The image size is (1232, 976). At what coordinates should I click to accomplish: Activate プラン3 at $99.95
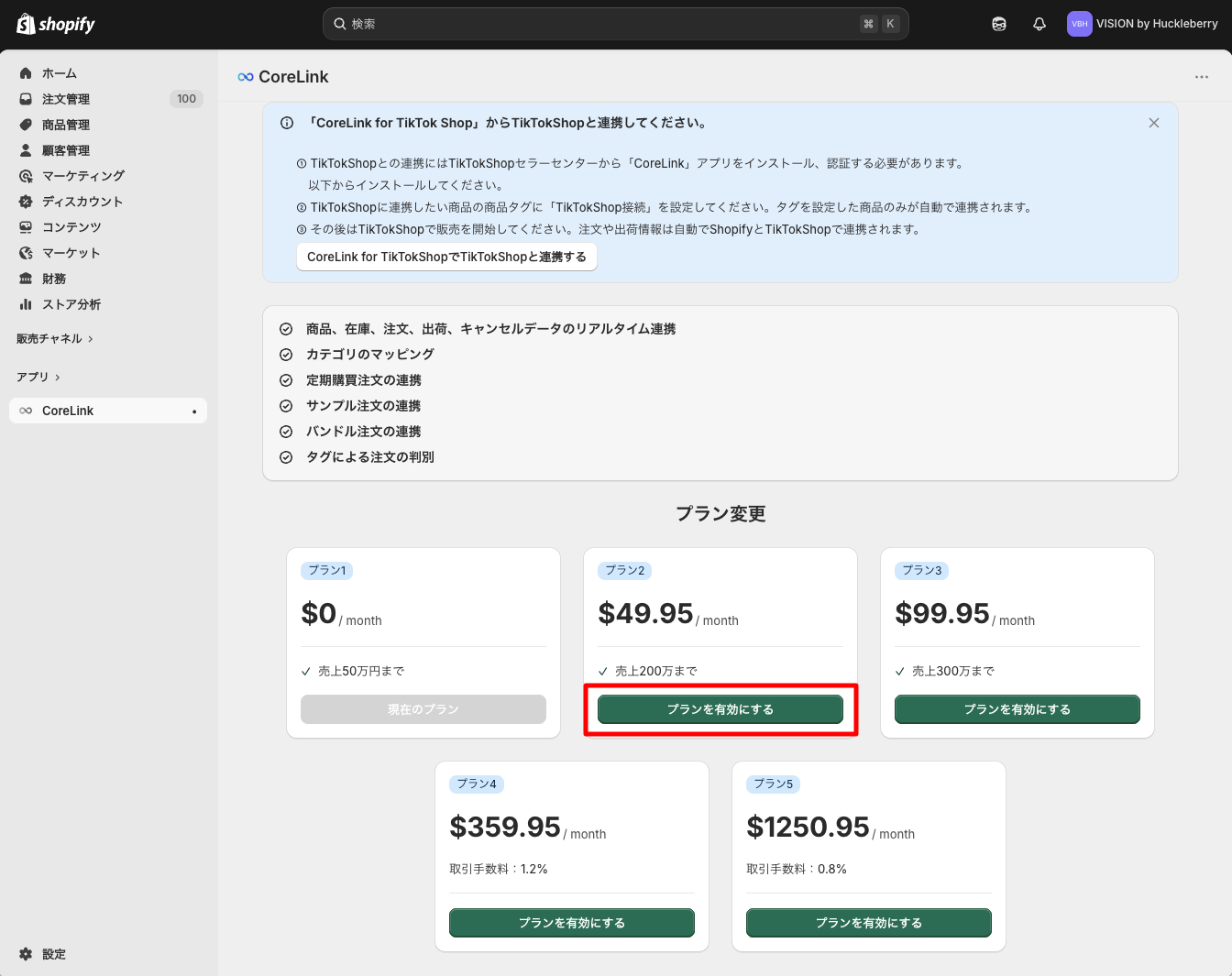point(1017,709)
